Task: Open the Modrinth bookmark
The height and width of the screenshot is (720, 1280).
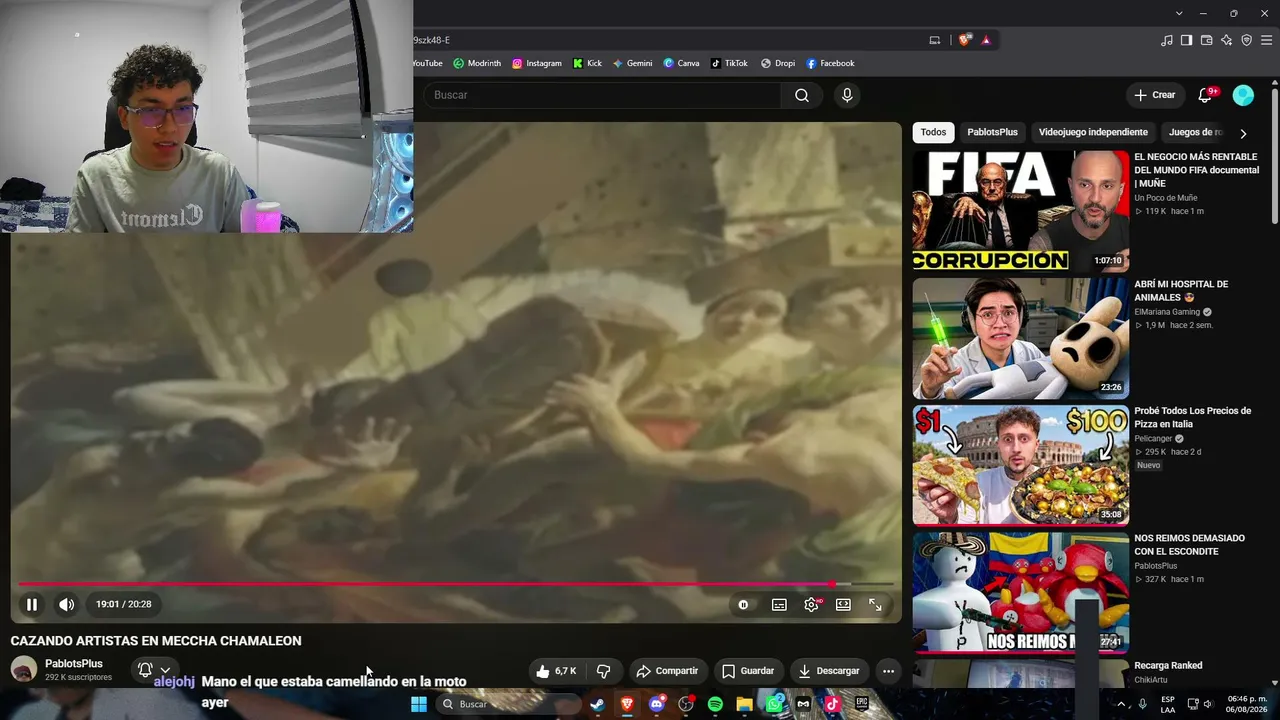Action: (477, 63)
